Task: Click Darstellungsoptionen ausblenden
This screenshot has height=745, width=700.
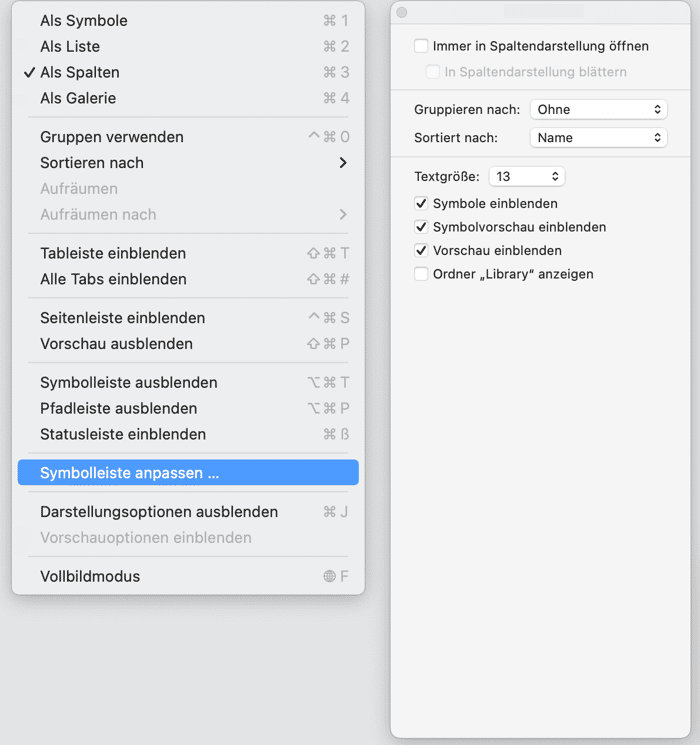Action: (159, 512)
